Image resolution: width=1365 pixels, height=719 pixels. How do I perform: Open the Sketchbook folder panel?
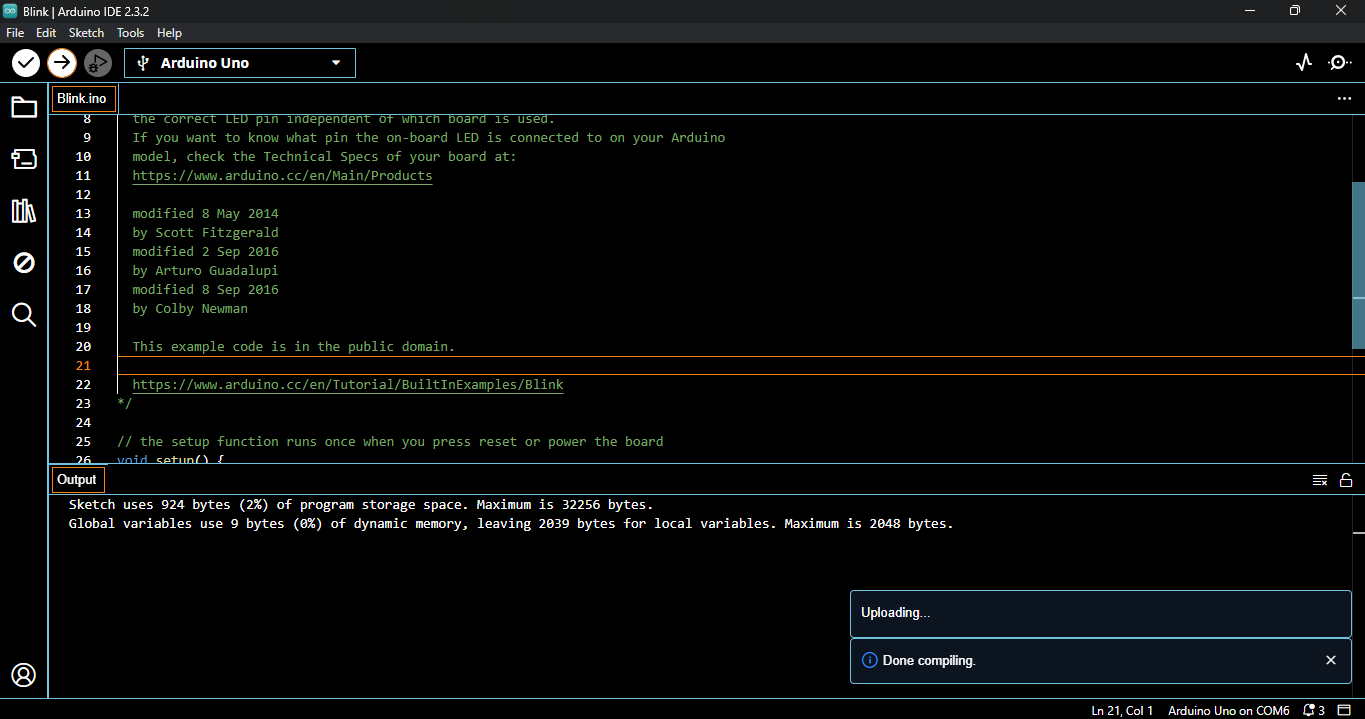24,107
